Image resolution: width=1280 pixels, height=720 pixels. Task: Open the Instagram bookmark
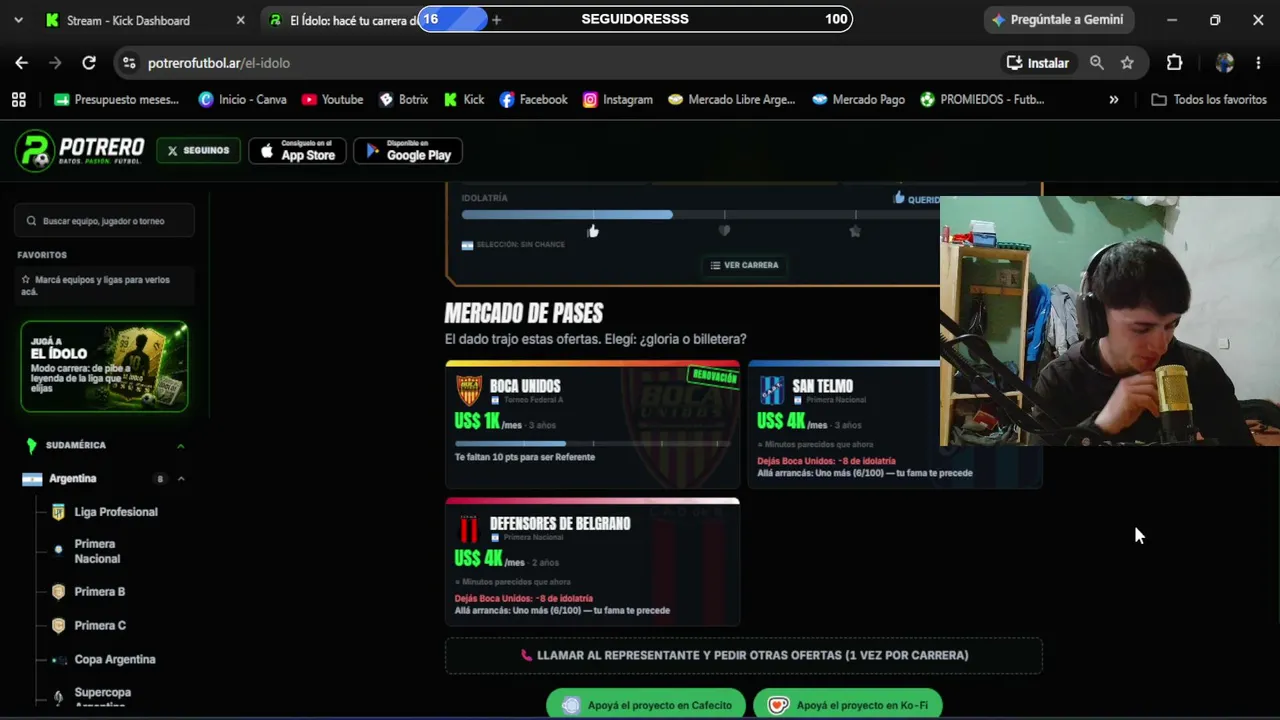click(618, 100)
